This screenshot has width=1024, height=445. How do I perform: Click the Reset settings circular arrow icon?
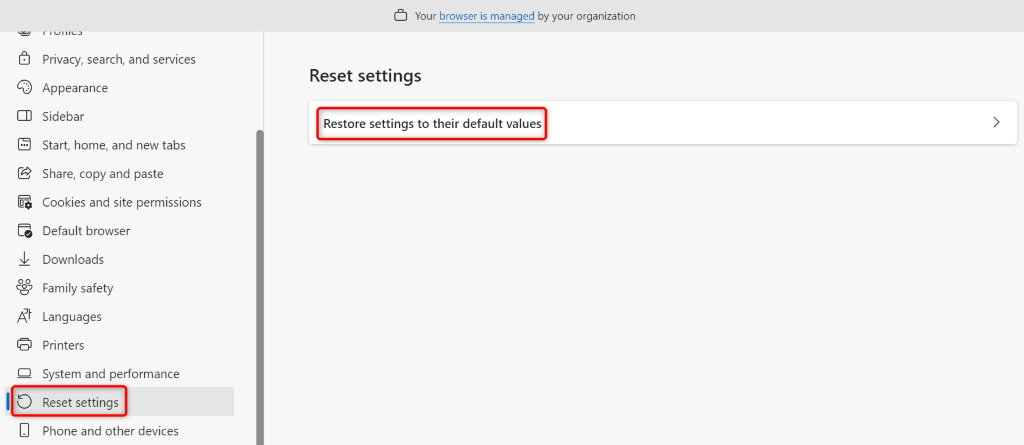coord(25,402)
